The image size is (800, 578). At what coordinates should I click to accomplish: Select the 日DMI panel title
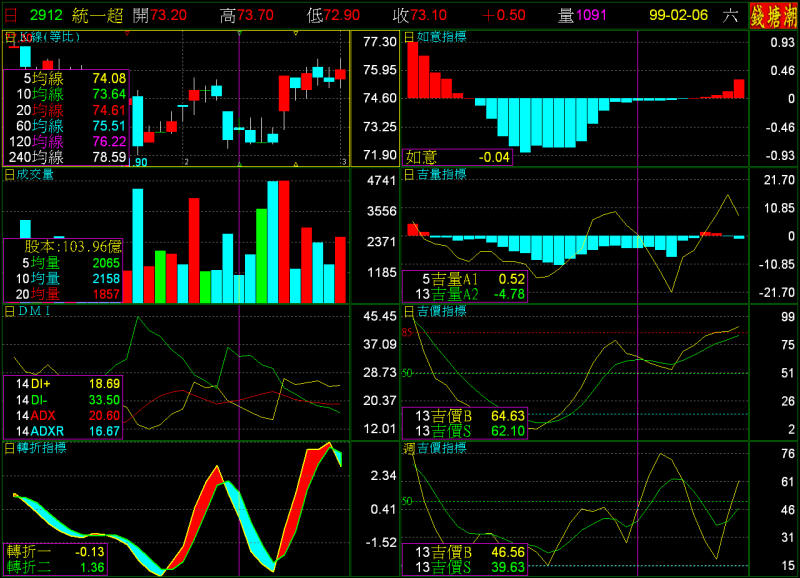coord(29,312)
